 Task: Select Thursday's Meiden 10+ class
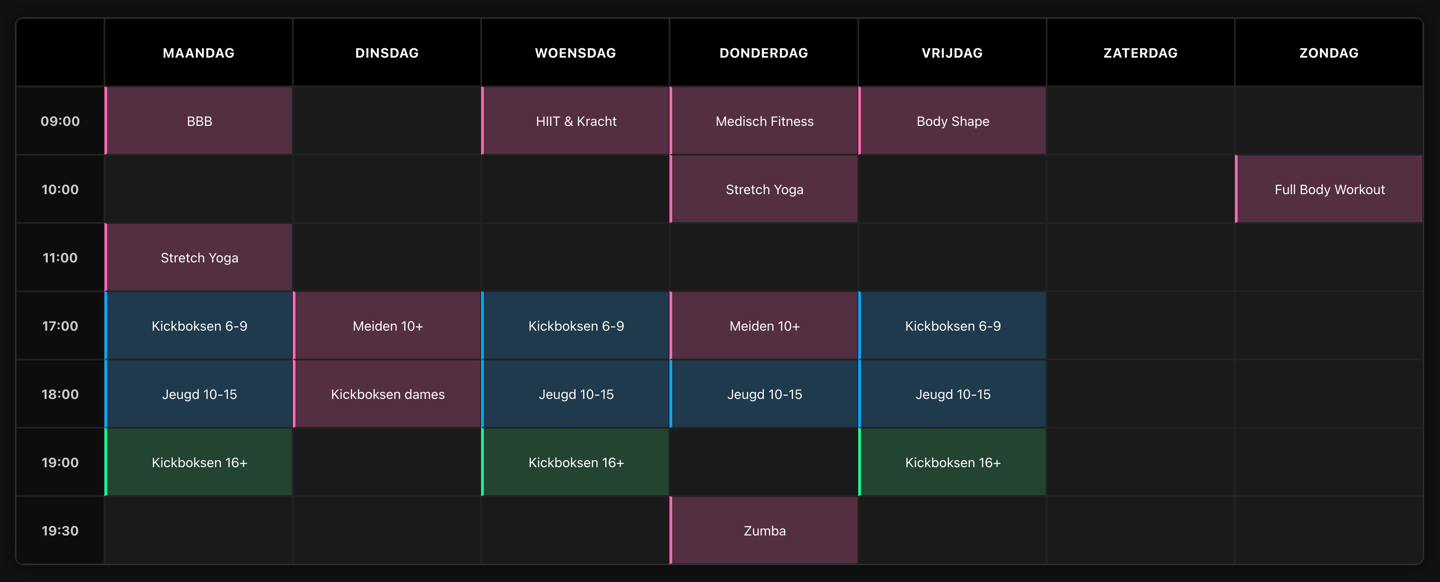pyautogui.click(x=764, y=326)
